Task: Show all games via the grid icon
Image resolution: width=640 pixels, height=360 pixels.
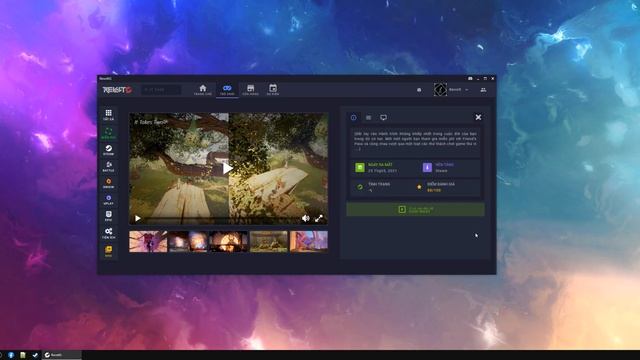Action: click(x=109, y=115)
